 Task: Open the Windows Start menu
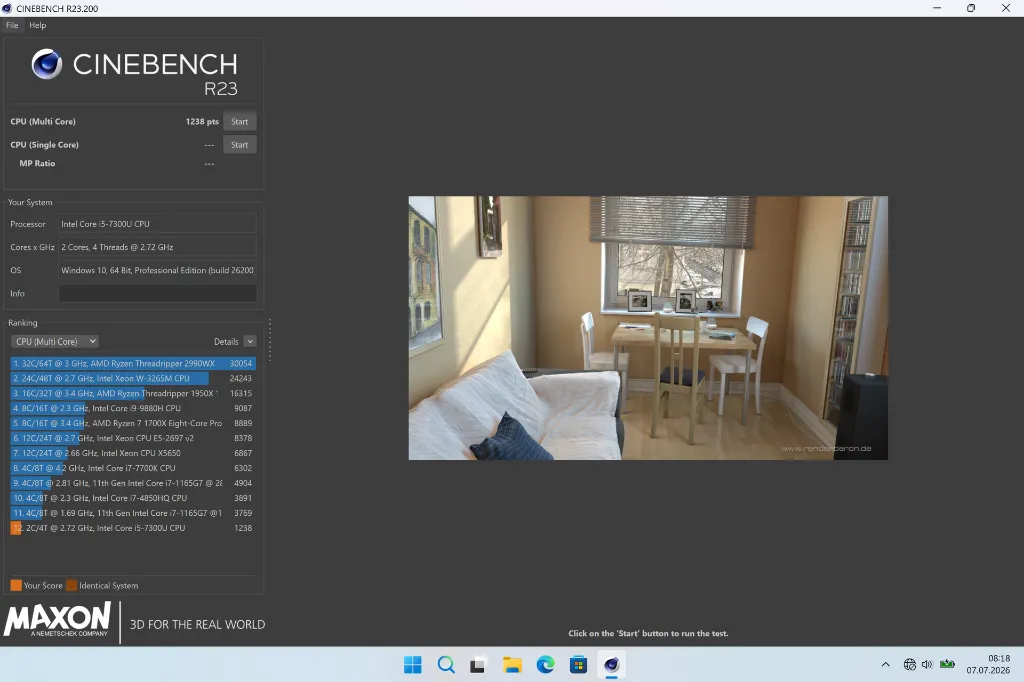(x=413, y=665)
